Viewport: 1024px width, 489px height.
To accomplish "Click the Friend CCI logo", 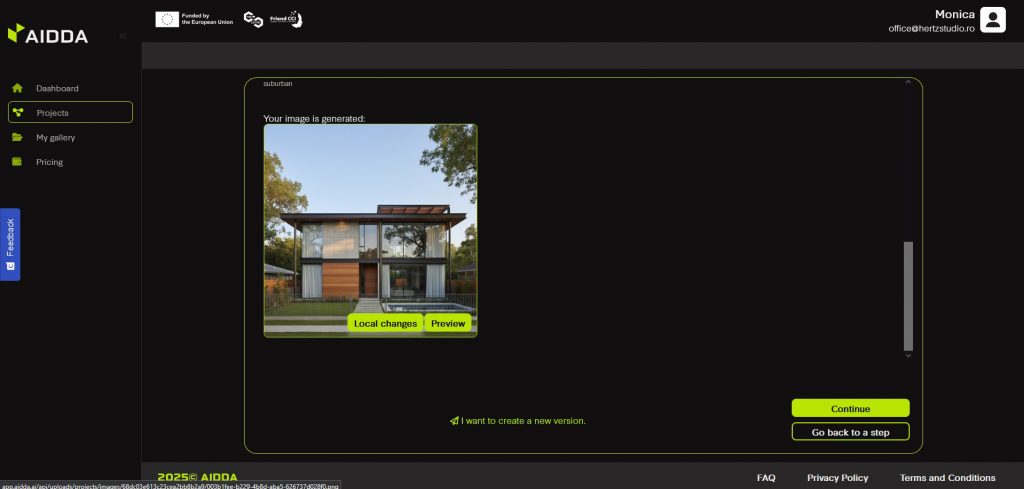I will 286,19.
